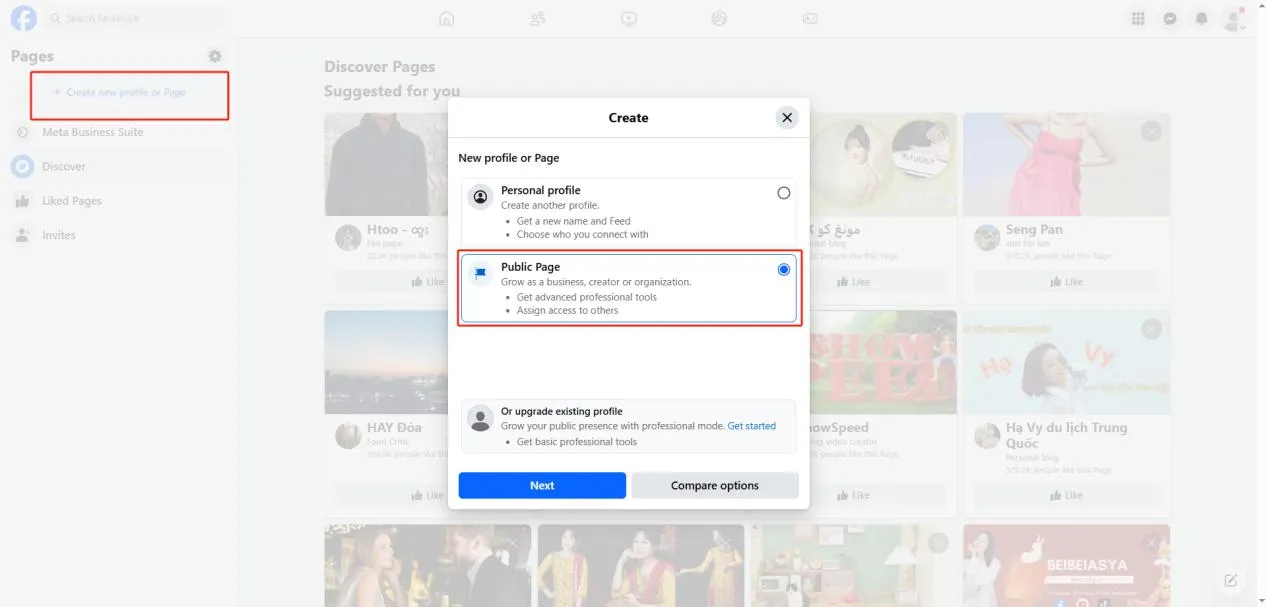
Task: Select the Personal profile radio button
Action: click(x=783, y=193)
